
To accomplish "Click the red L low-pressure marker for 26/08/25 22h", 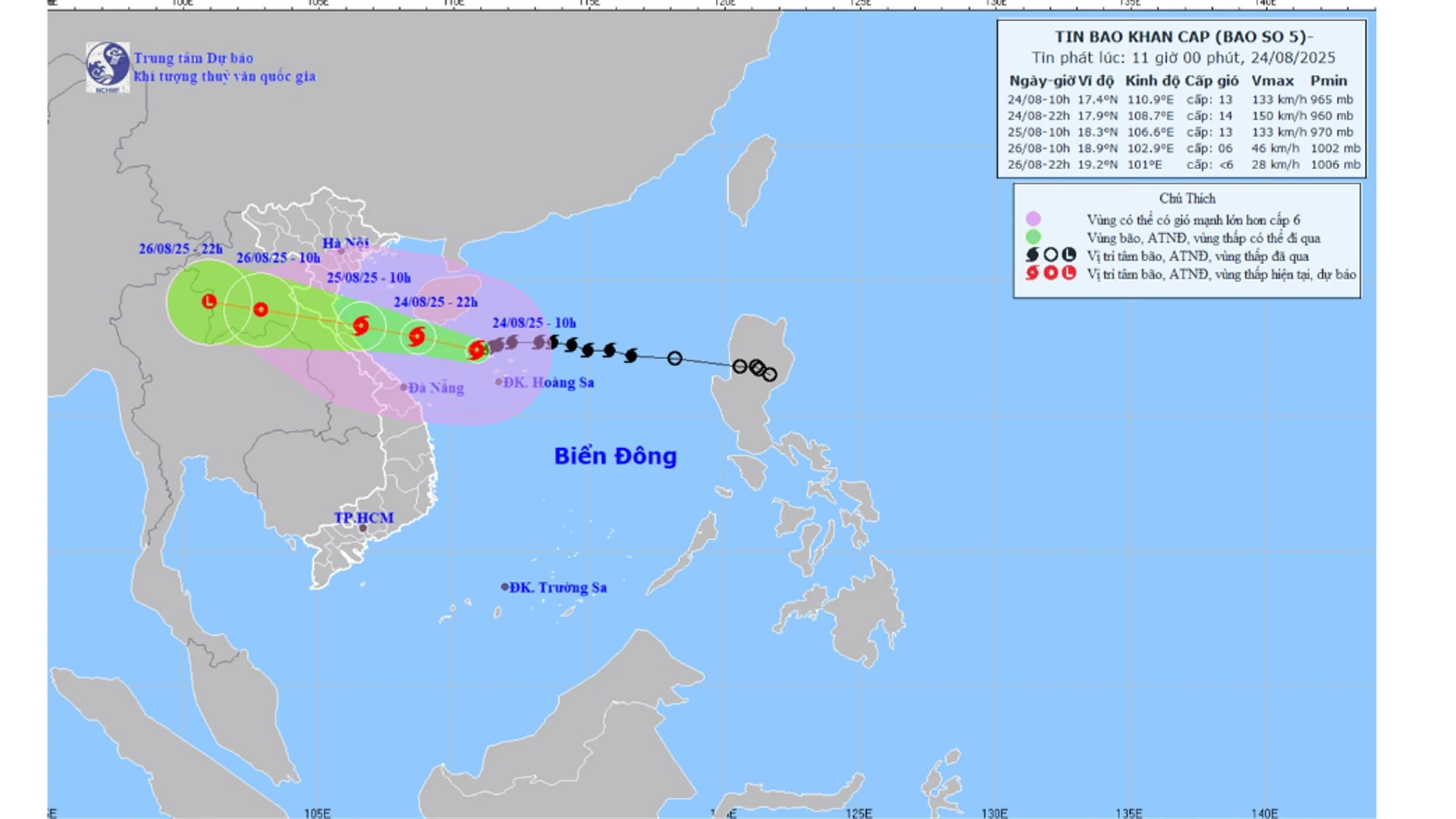I will [x=209, y=302].
